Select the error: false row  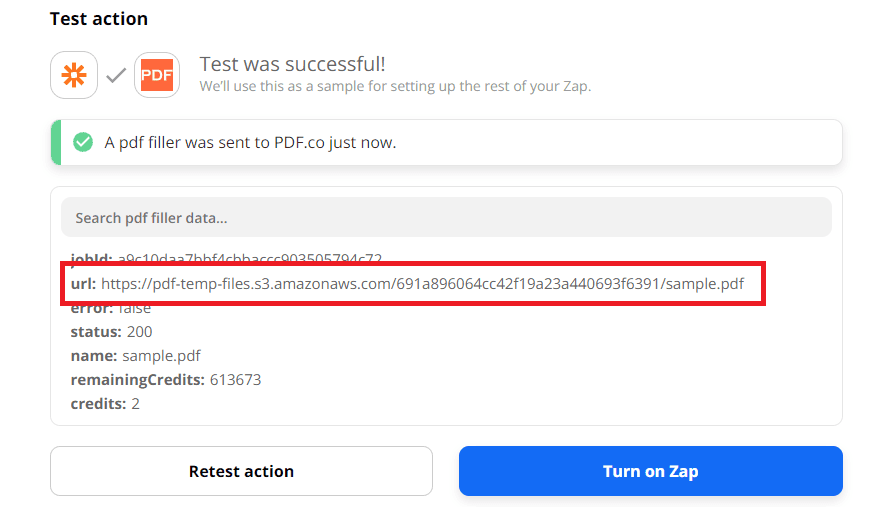[x=111, y=308]
